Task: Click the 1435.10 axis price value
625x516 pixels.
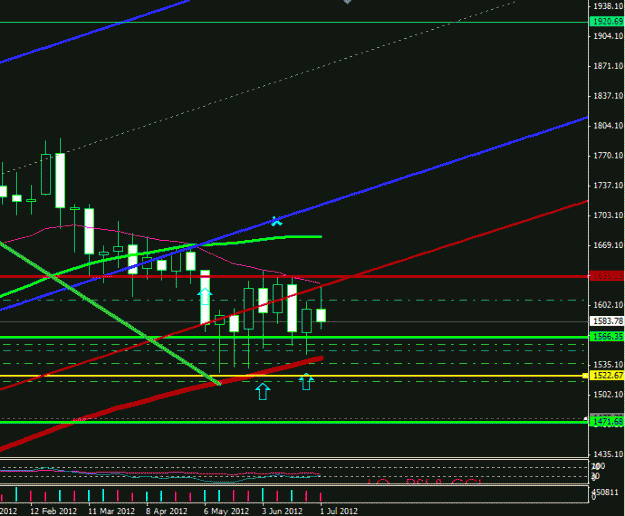Action: point(608,454)
